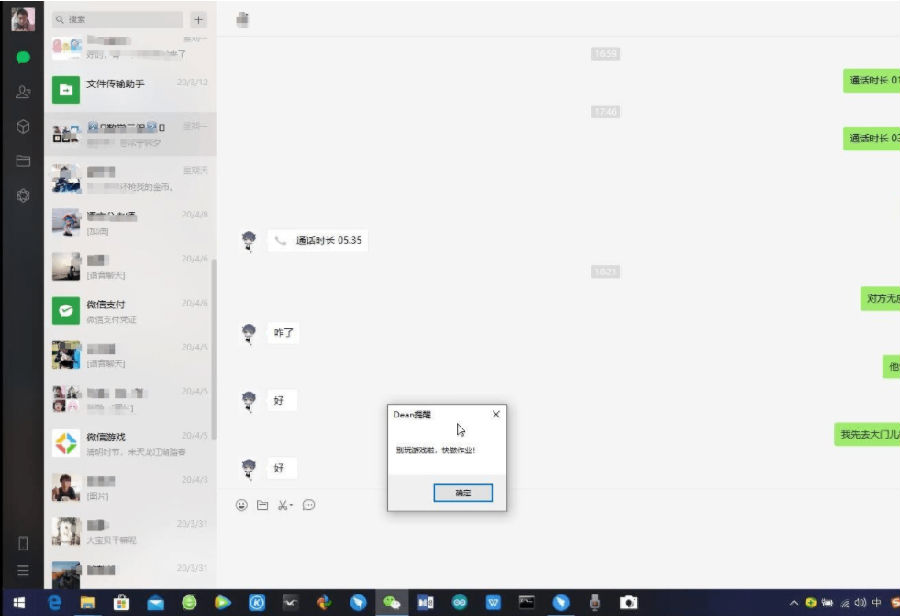Click the emoji smiley icon in chat toolbar
900x616 pixels.
tap(241, 505)
